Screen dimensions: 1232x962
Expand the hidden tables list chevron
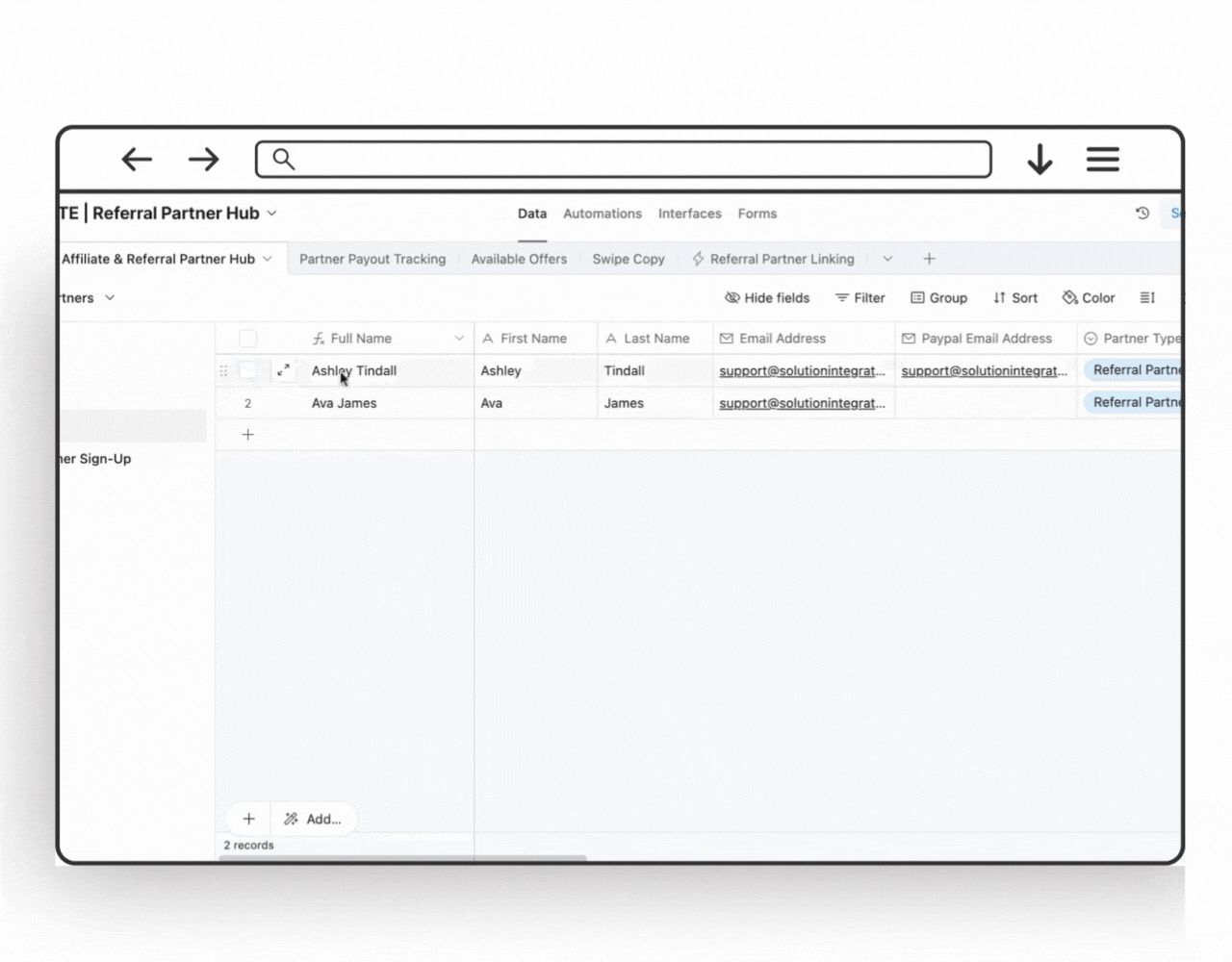pos(887,259)
